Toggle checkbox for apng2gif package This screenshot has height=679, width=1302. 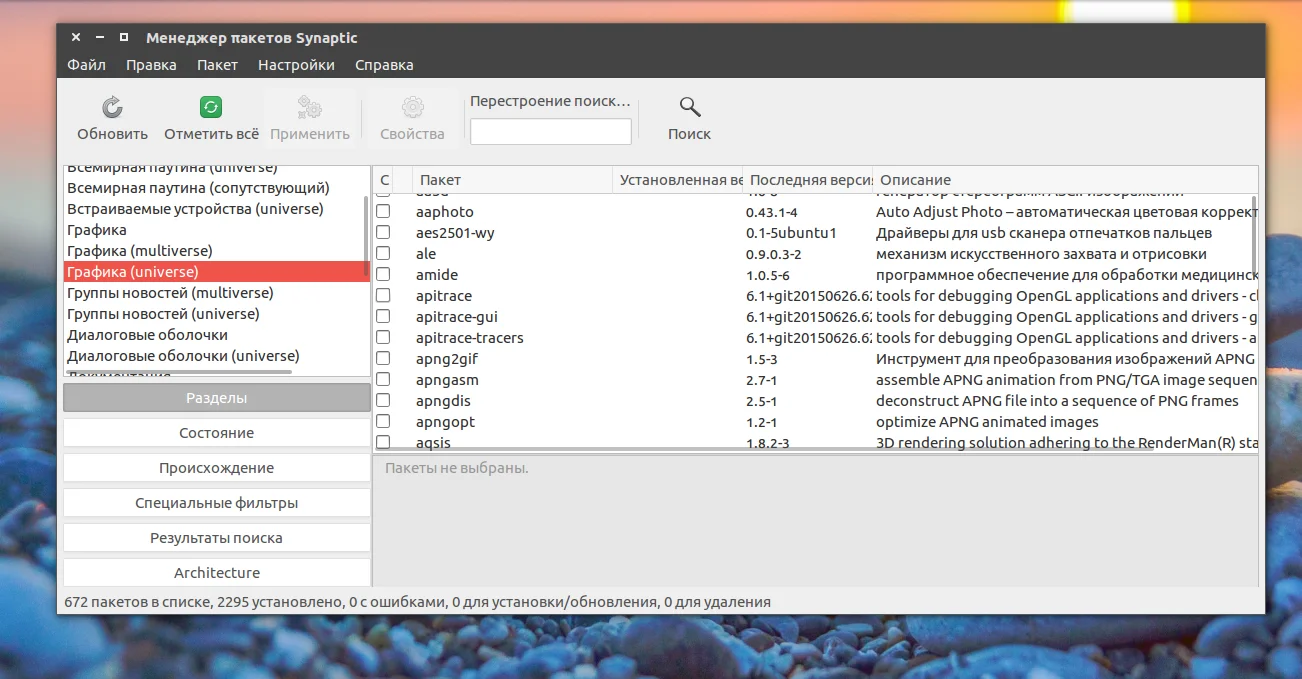pyautogui.click(x=383, y=359)
